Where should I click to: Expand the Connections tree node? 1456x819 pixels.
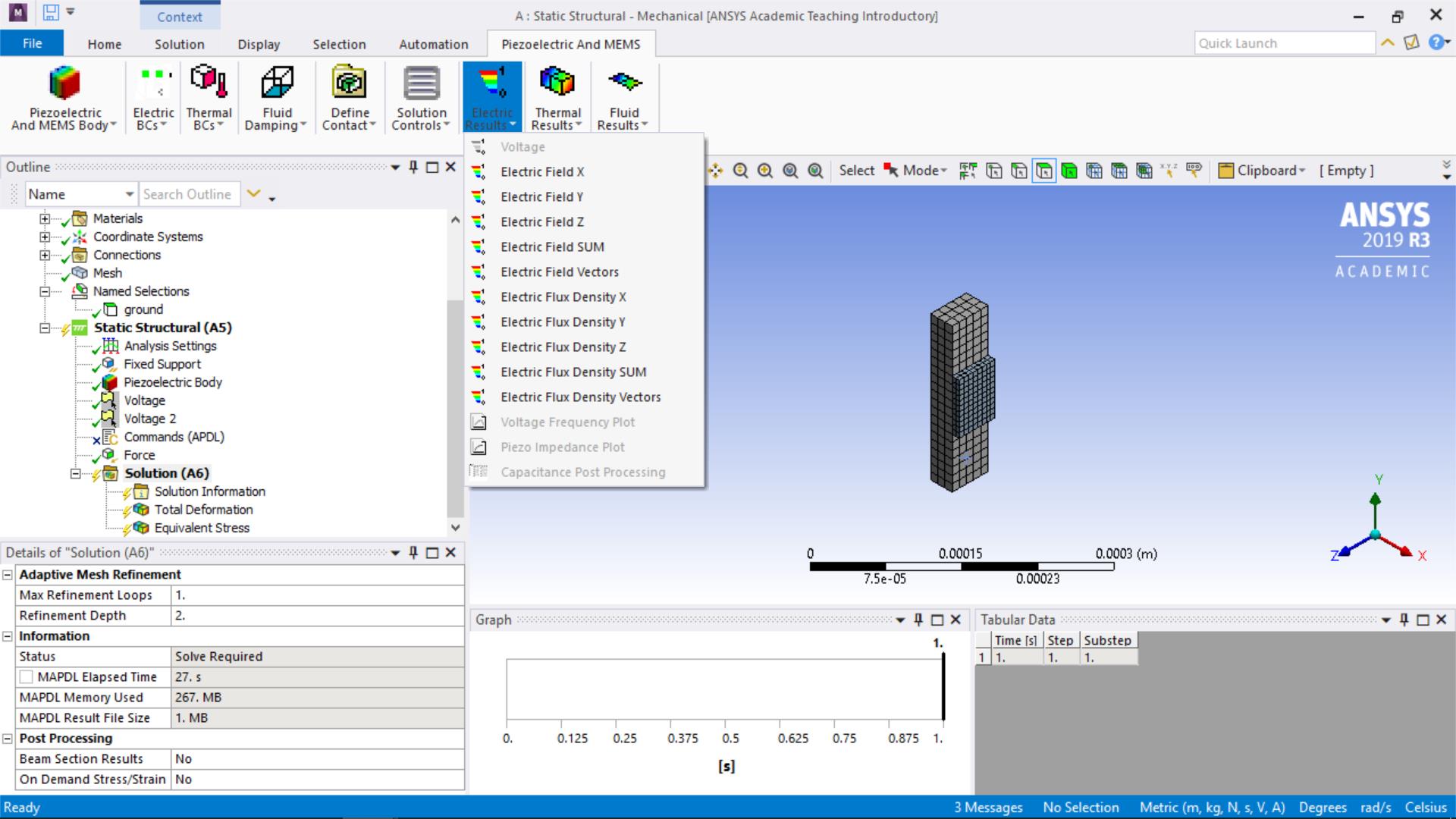(x=45, y=255)
